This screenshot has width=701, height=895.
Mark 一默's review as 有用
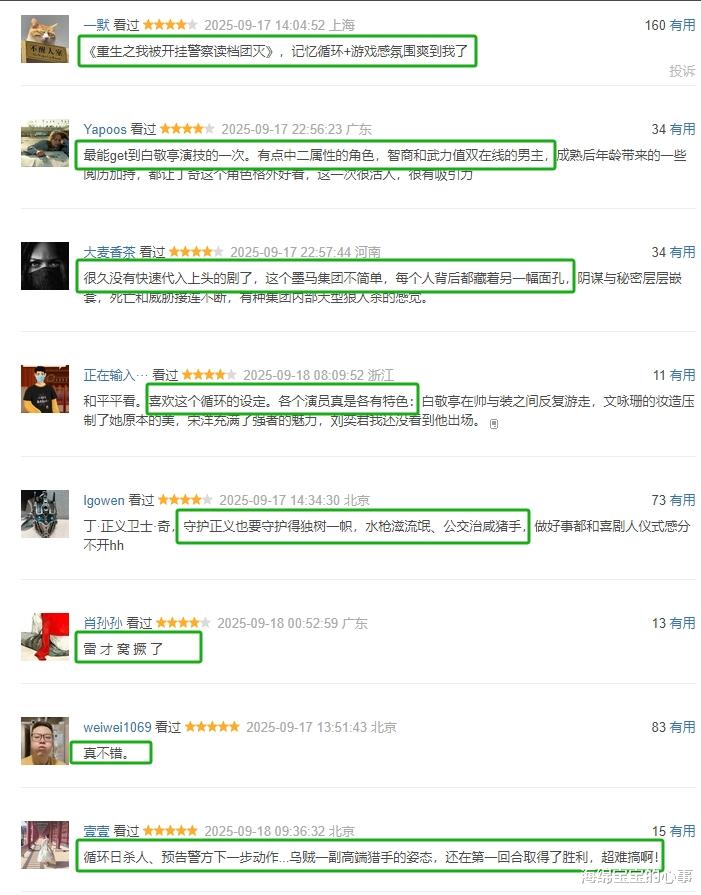682,25
